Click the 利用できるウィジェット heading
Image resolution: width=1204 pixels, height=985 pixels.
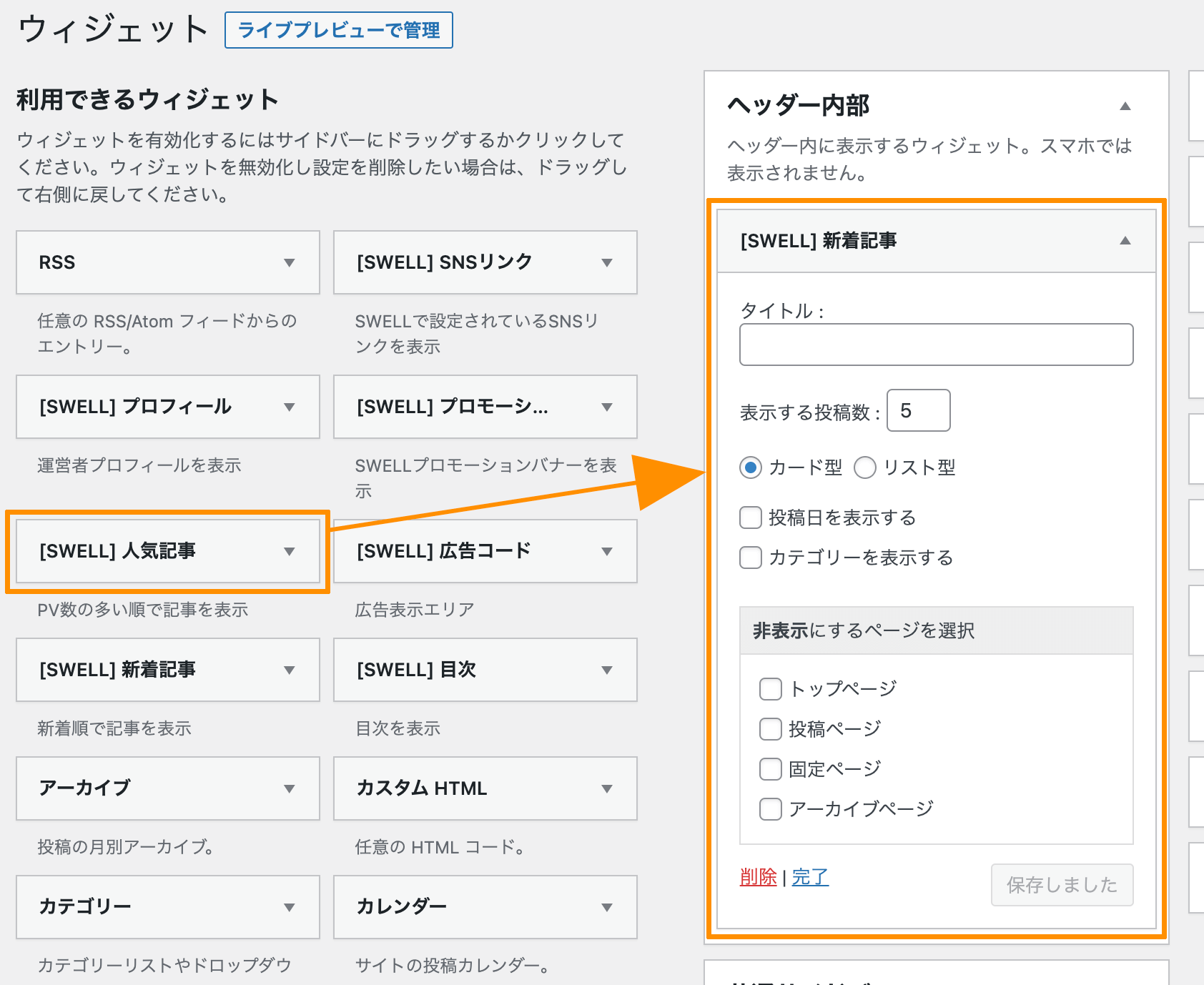147,99
